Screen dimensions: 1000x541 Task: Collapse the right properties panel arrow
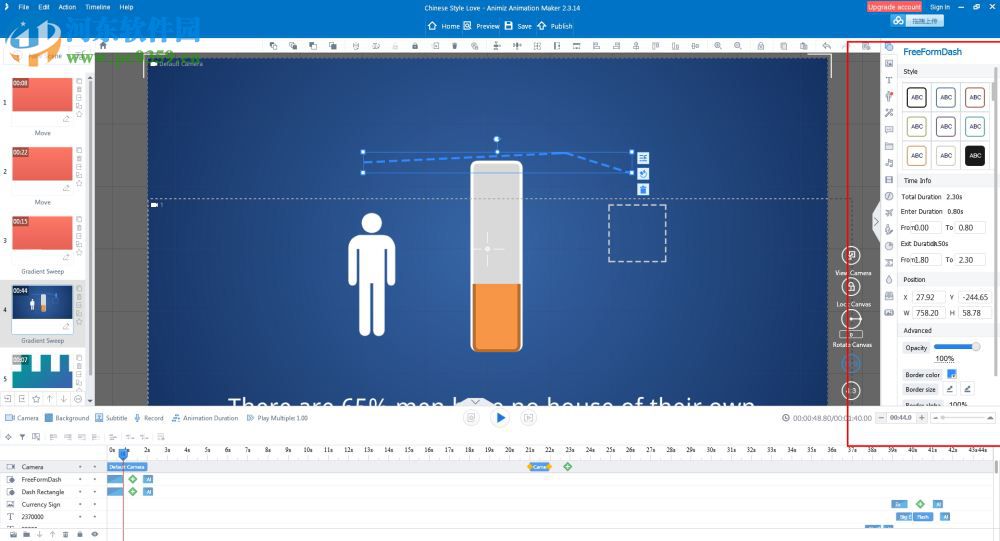click(x=876, y=221)
